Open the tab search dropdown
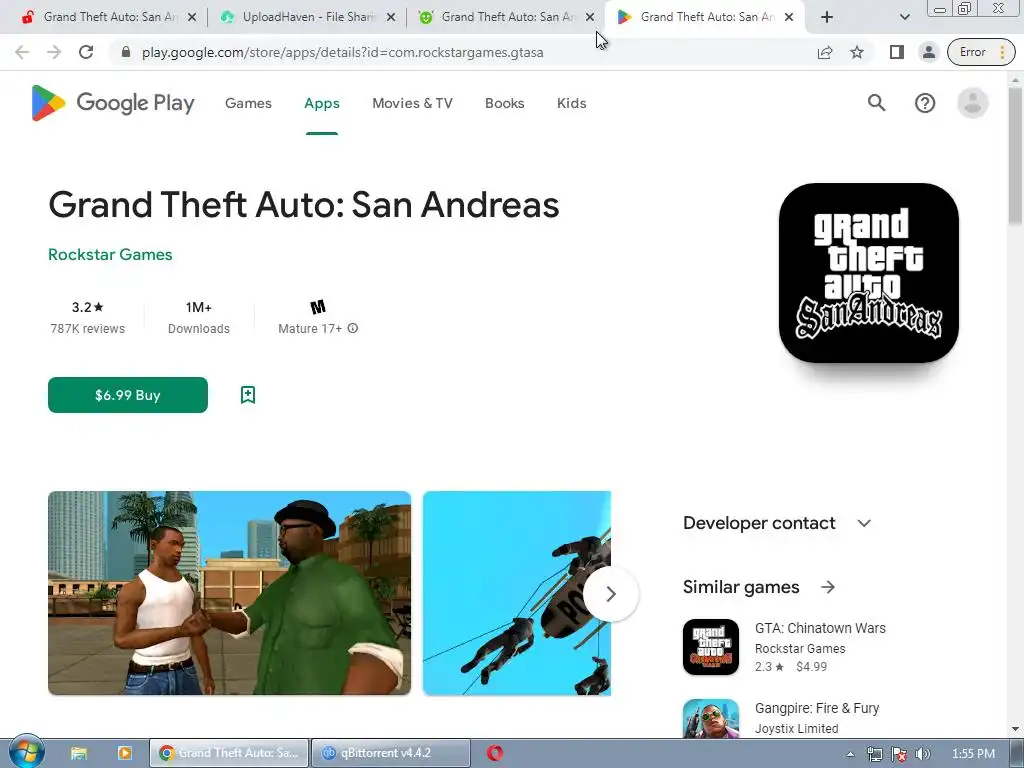Screen dimensions: 1024x768 point(904,17)
